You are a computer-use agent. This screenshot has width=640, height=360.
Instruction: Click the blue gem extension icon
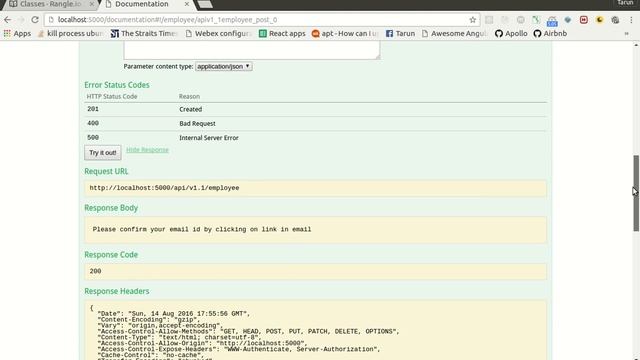pyautogui.click(x=568, y=20)
